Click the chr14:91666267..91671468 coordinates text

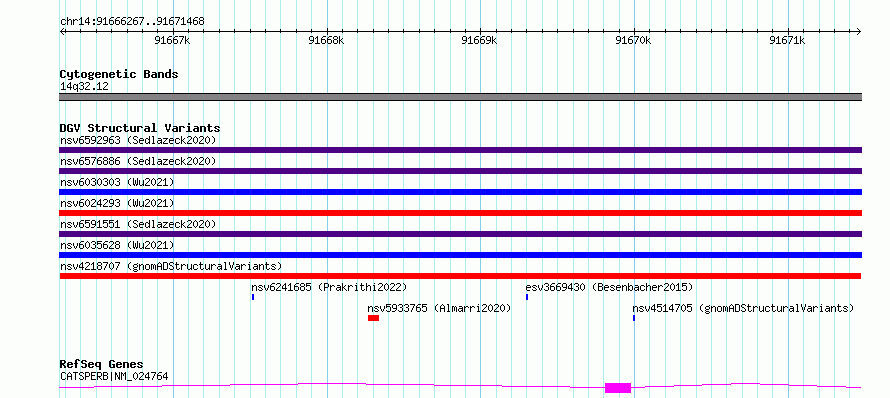tap(132, 22)
